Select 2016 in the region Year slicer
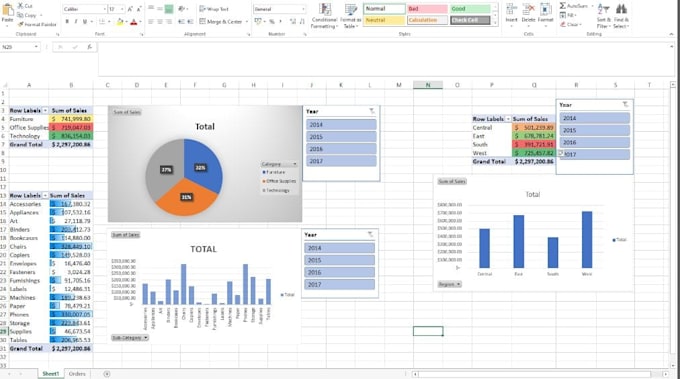Screen dimensions: 680x379 (x=594, y=142)
